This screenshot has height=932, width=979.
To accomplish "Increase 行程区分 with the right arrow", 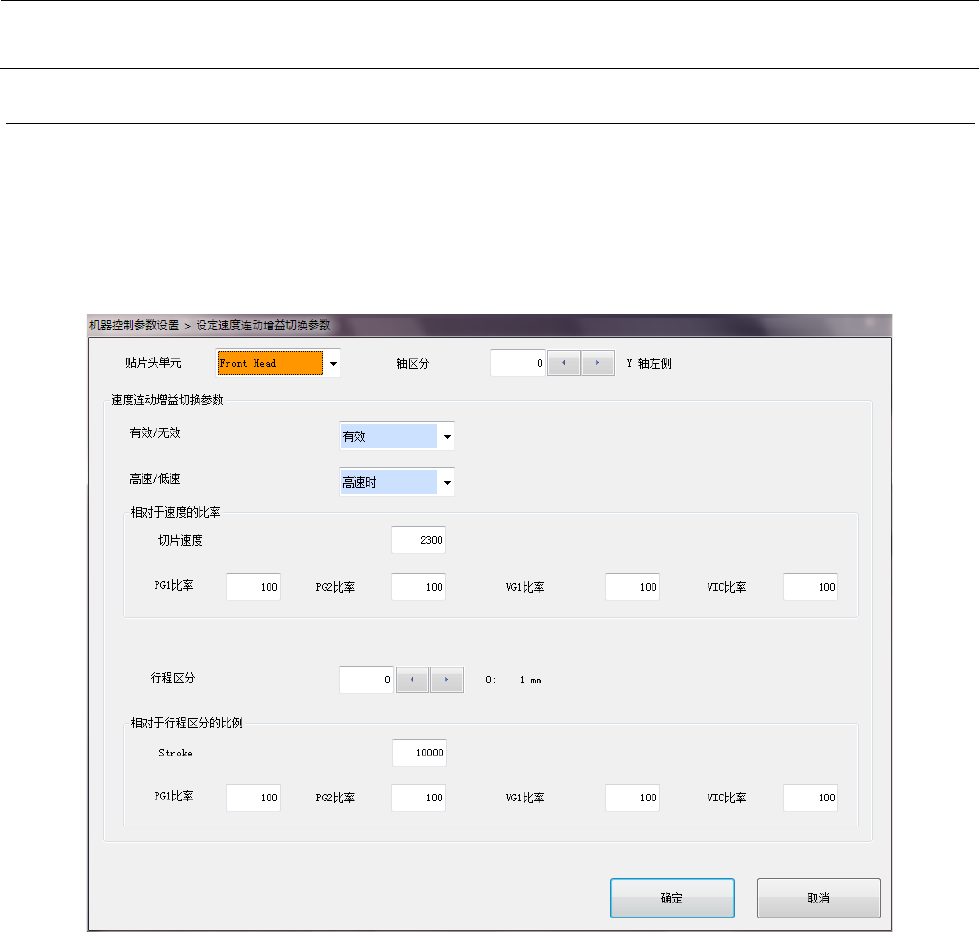I will (x=447, y=680).
